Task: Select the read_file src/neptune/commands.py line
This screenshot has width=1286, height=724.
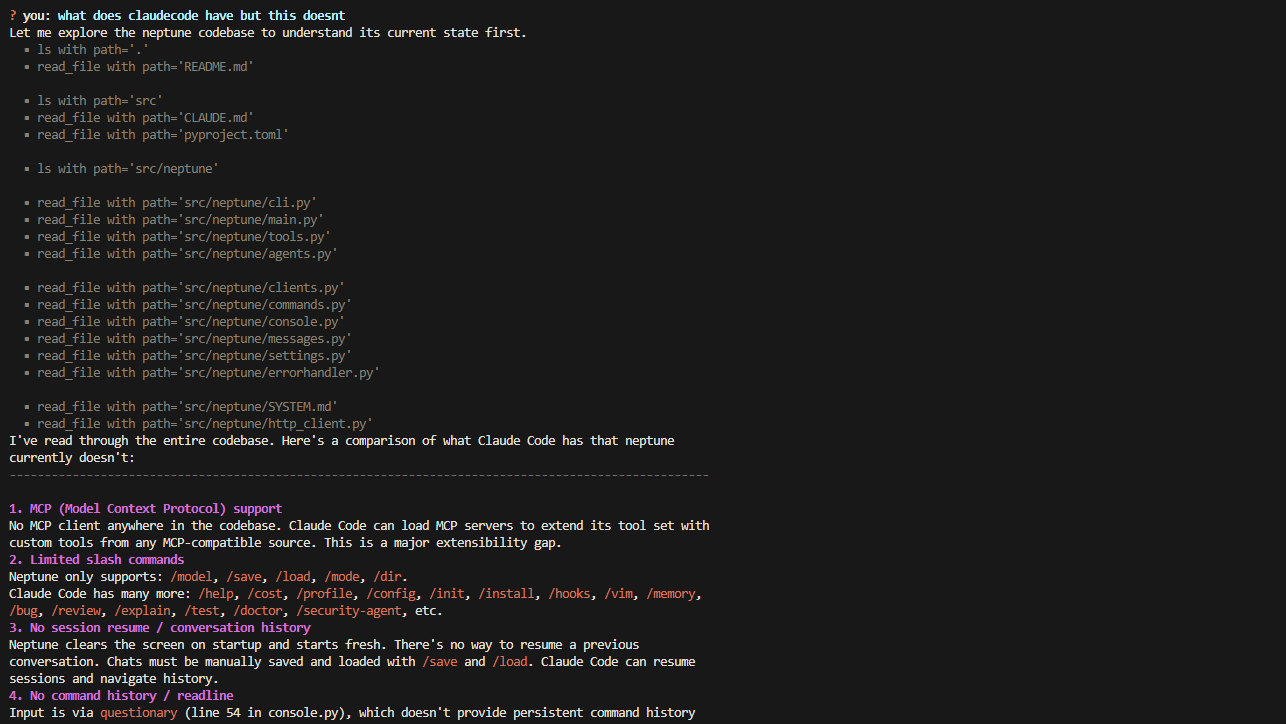Action: [x=195, y=304]
